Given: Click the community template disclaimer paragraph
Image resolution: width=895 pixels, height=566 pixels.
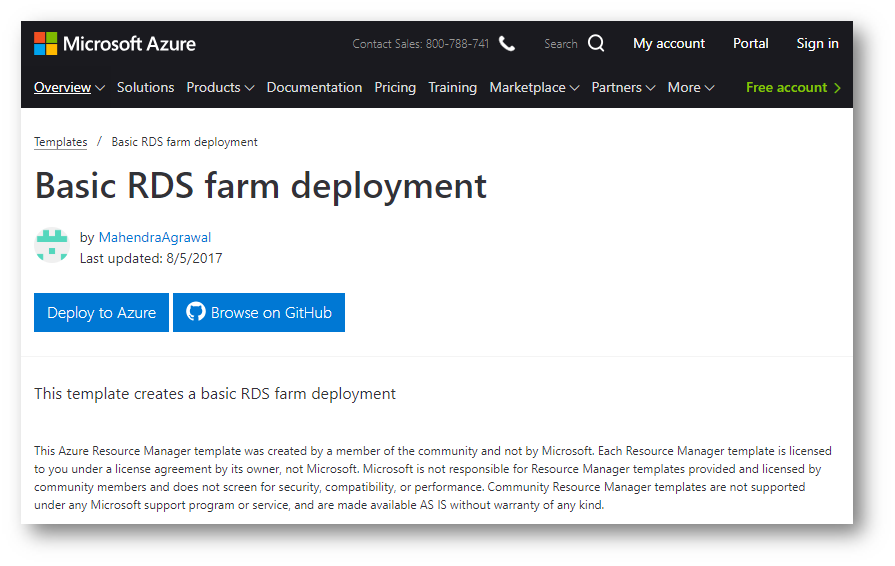Looking at the screenshot, I should click(433, 478).
